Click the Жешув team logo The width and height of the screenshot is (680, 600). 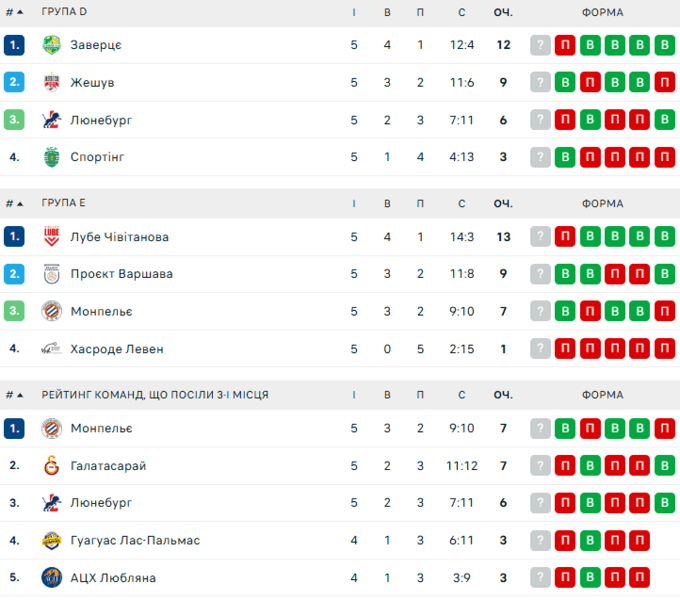point(52,82)
